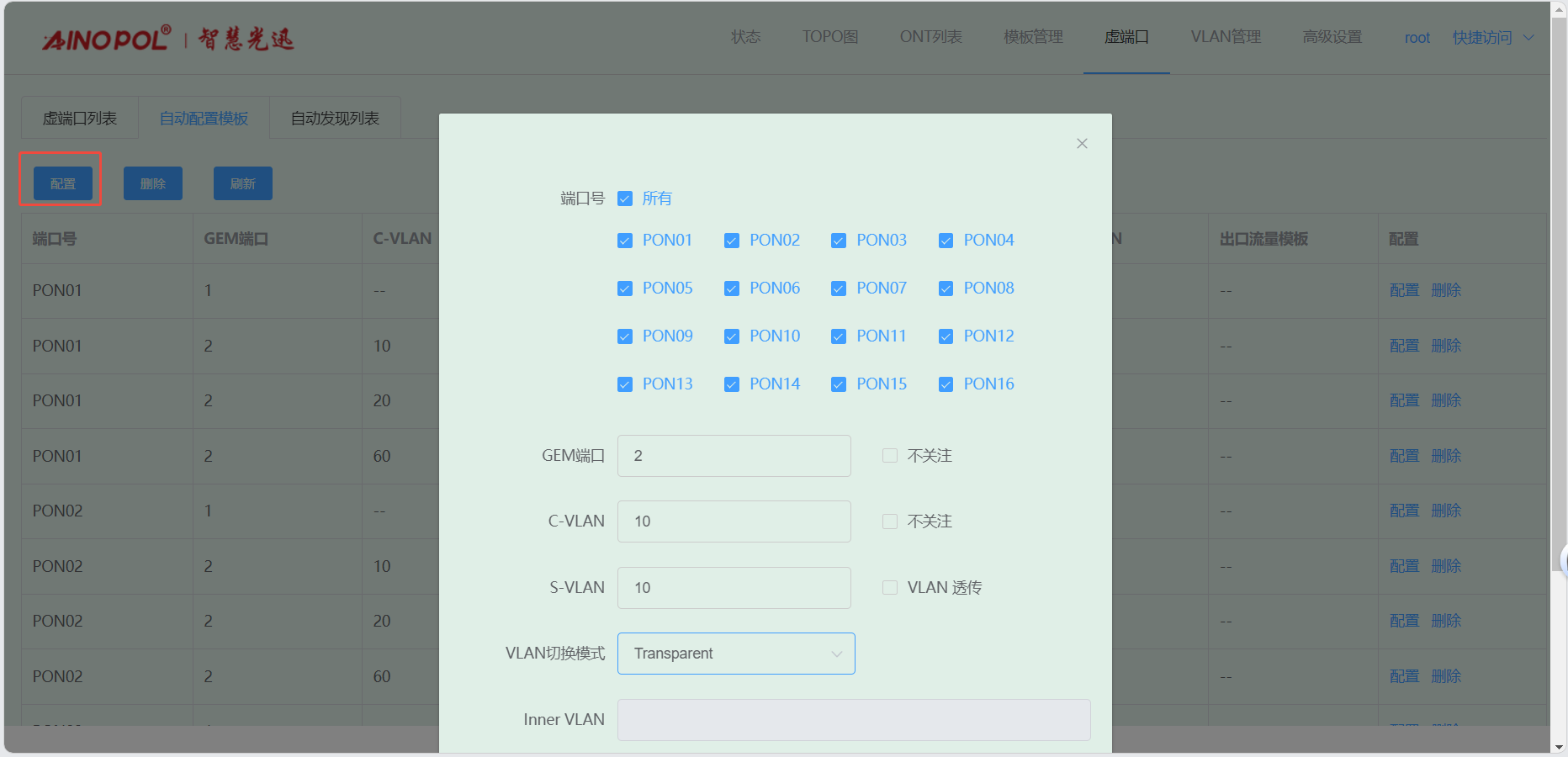The height and width of the screenshot is (757, 1568).
Task: Toggle the PON01 checkbox
Action: 625,241
